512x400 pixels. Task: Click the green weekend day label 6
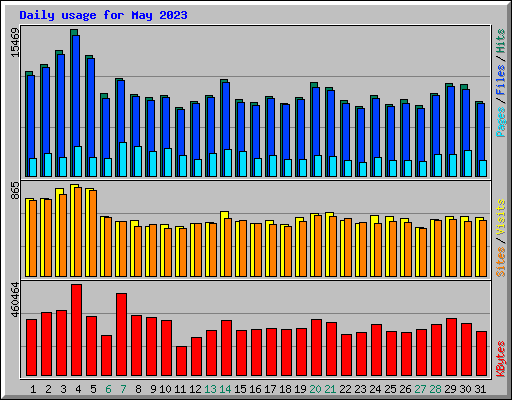pos(108,389)
